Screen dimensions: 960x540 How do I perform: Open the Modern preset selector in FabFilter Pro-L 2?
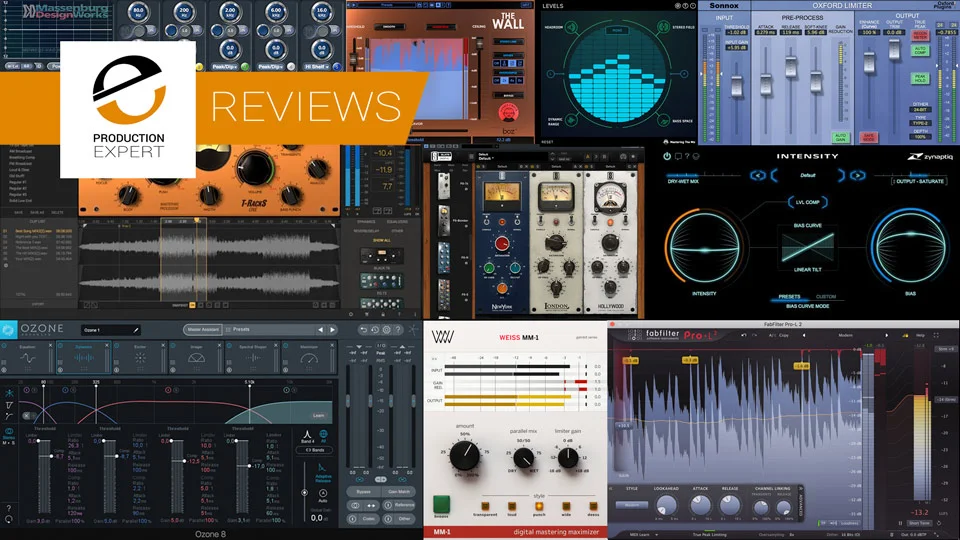tap(846, 336)
